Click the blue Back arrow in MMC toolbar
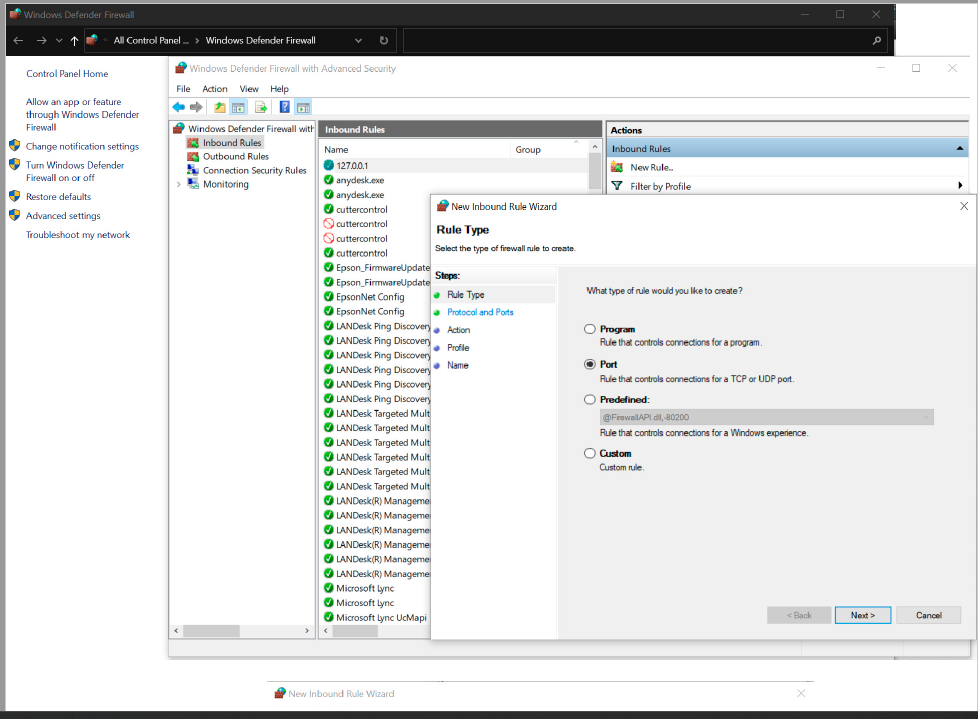The width and height of the screenshot is (978, 719). pyautogui.click(x=178, y=107)
